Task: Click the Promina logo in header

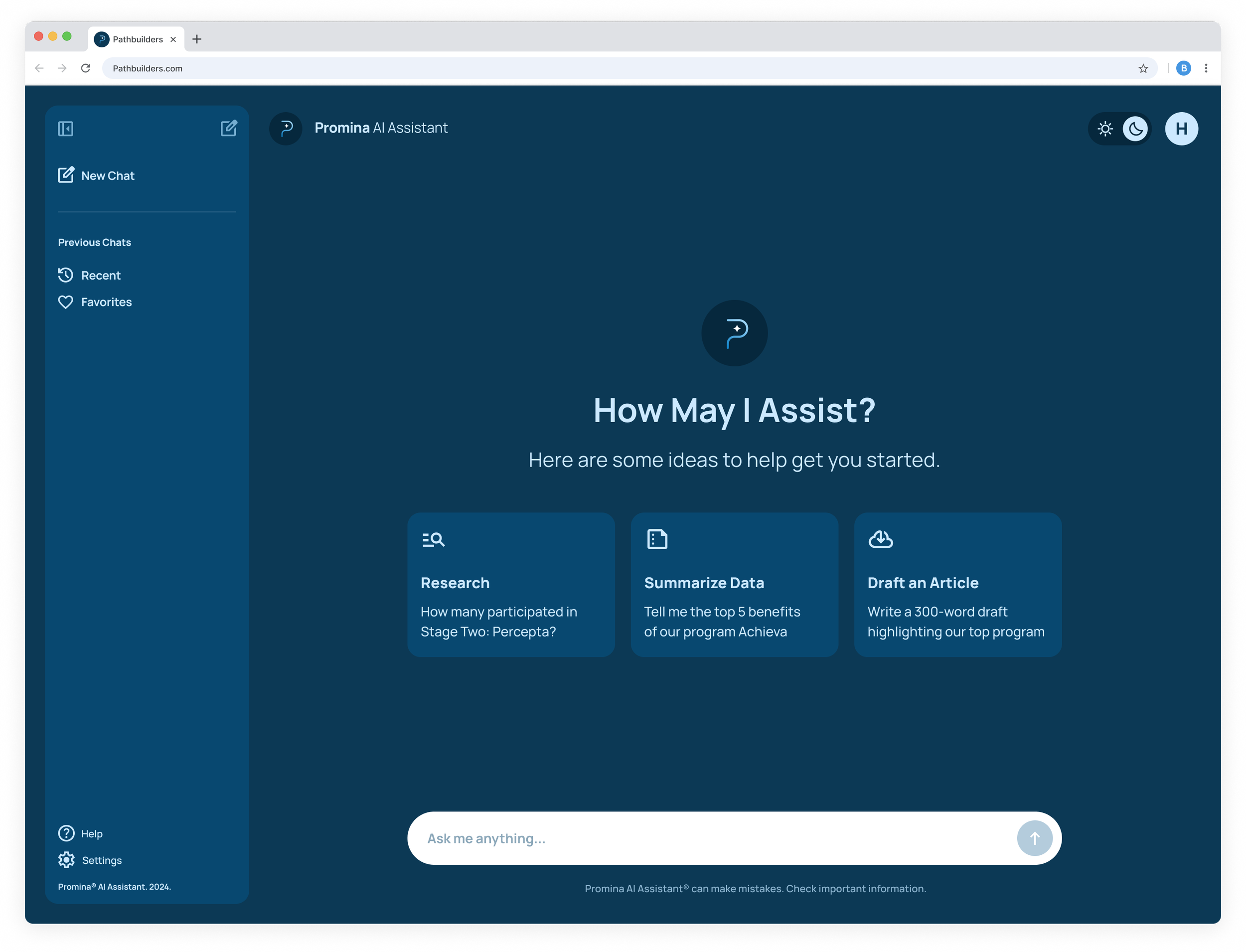Action: 286,129
